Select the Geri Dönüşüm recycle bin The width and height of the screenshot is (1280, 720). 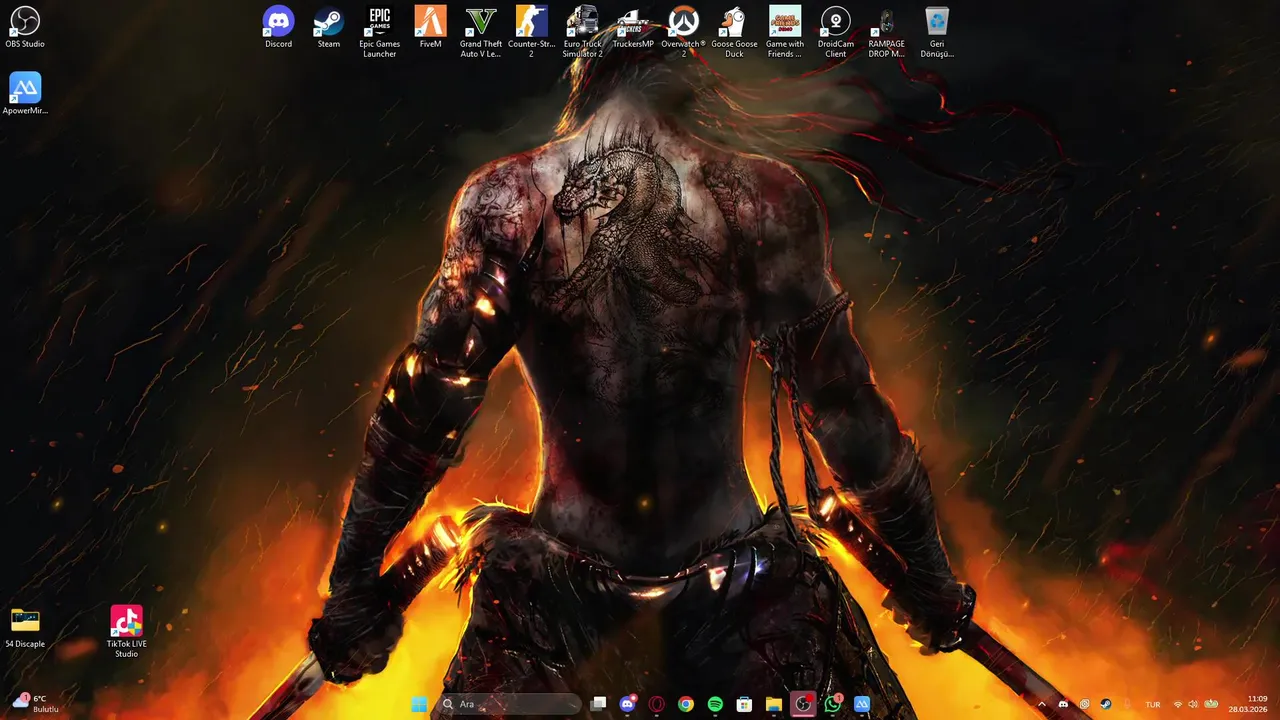(x=937, y=32)
